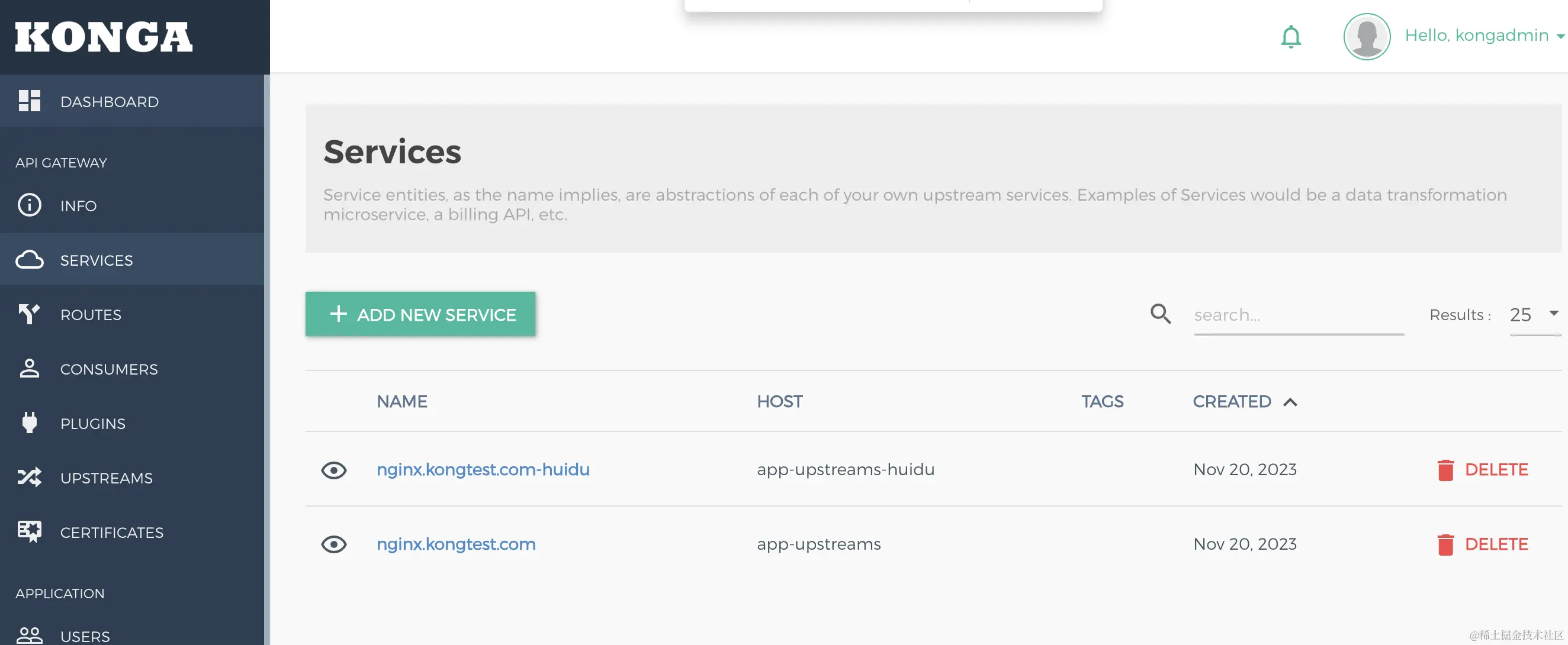Click trash icon for nginx.kongtest.com-huidu row

[1445, 470]
